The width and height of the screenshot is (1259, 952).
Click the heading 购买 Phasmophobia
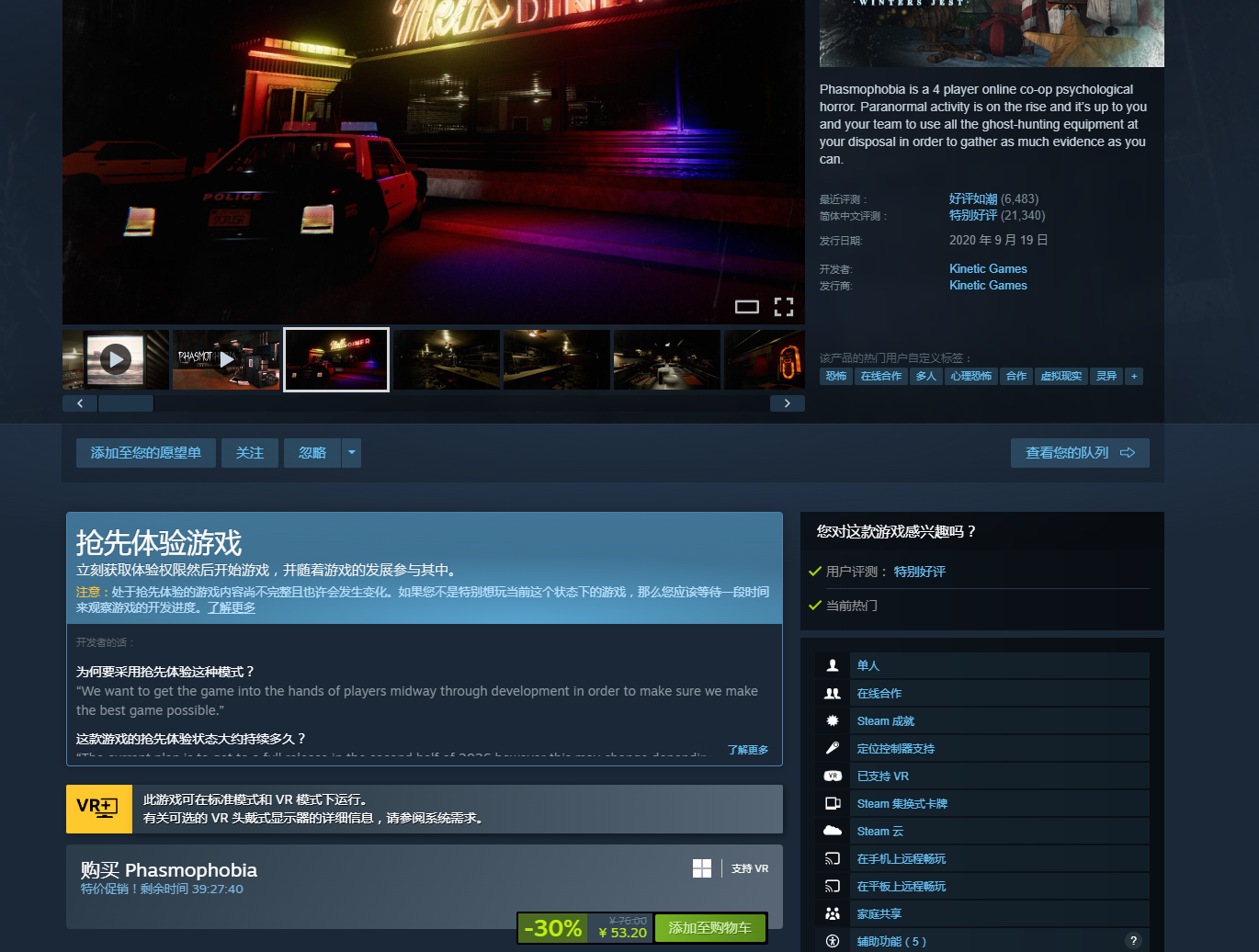169,869
